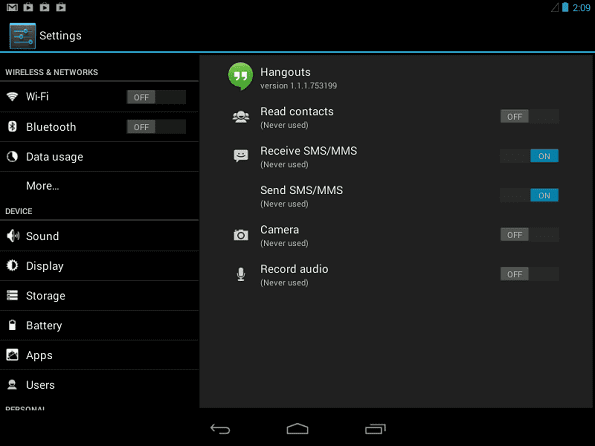Tap the Bluetooth icon in sidebar
This screenshot has width=595, height=446.
12,126
